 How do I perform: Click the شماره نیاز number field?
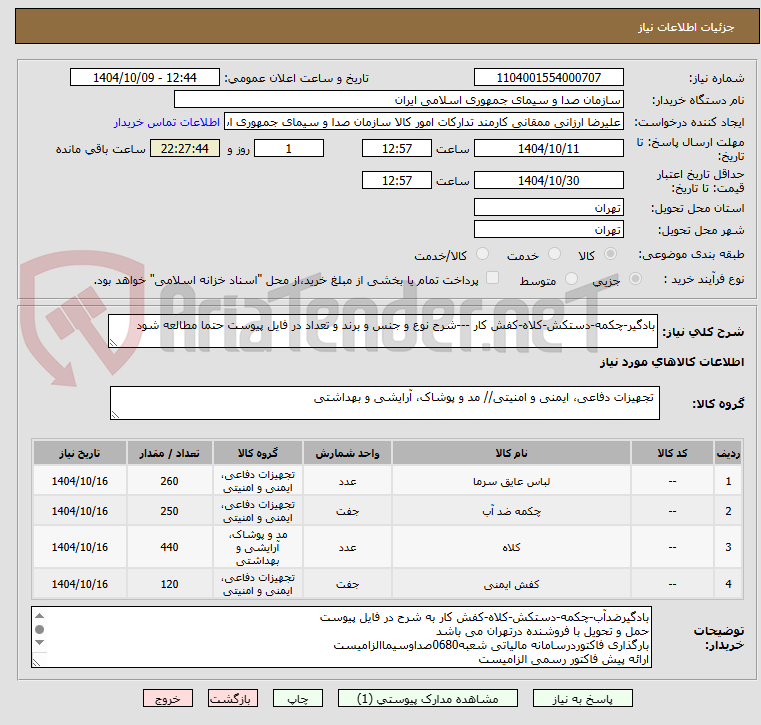click(x=548, y=78)
